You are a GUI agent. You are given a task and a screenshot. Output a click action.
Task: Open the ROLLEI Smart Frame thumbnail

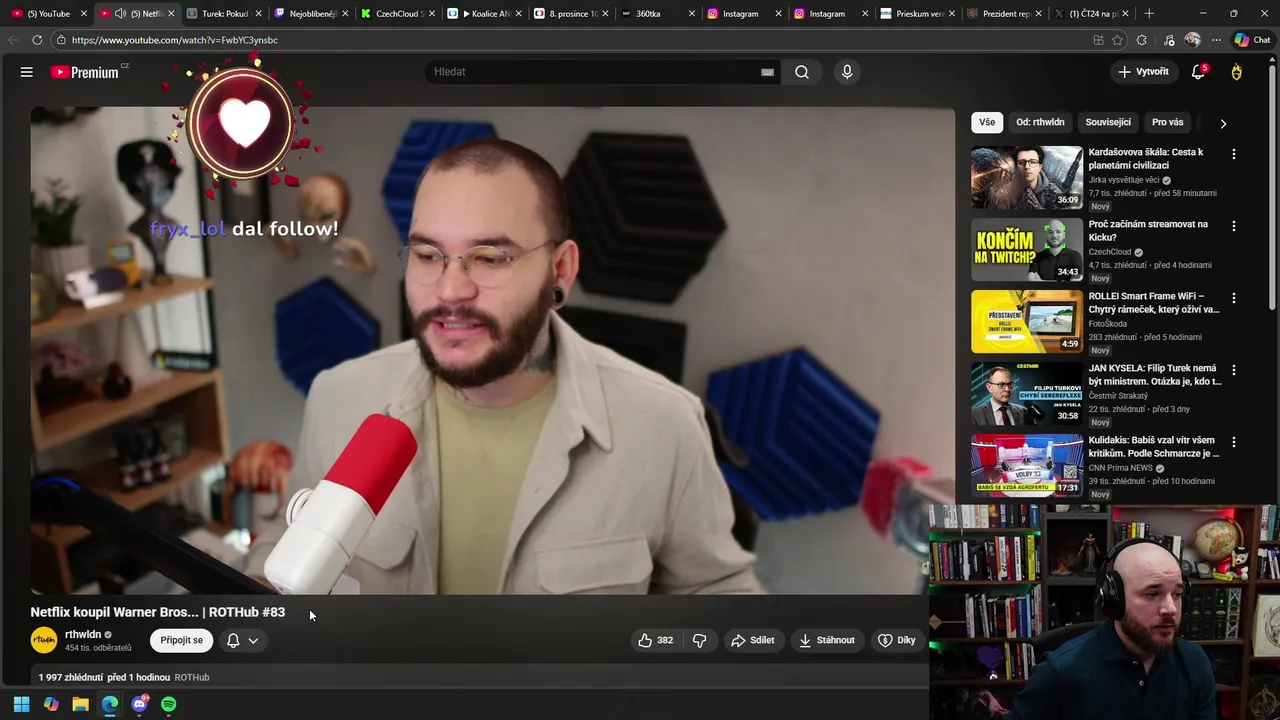pos(1027,321)
